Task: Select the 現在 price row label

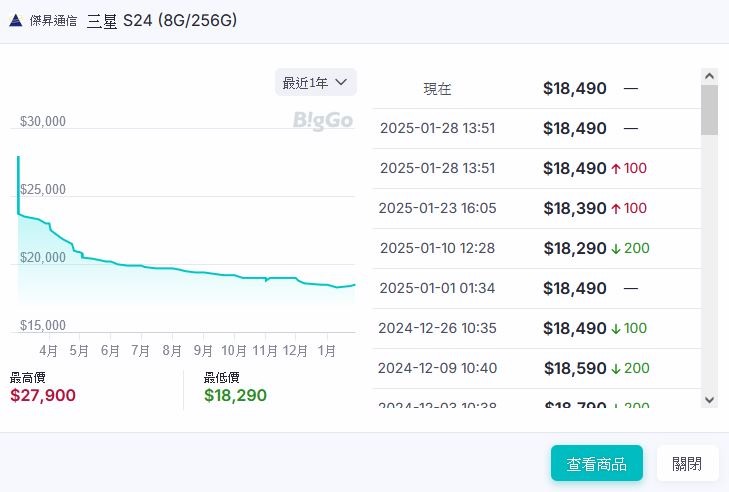Action: coord(437,89)
